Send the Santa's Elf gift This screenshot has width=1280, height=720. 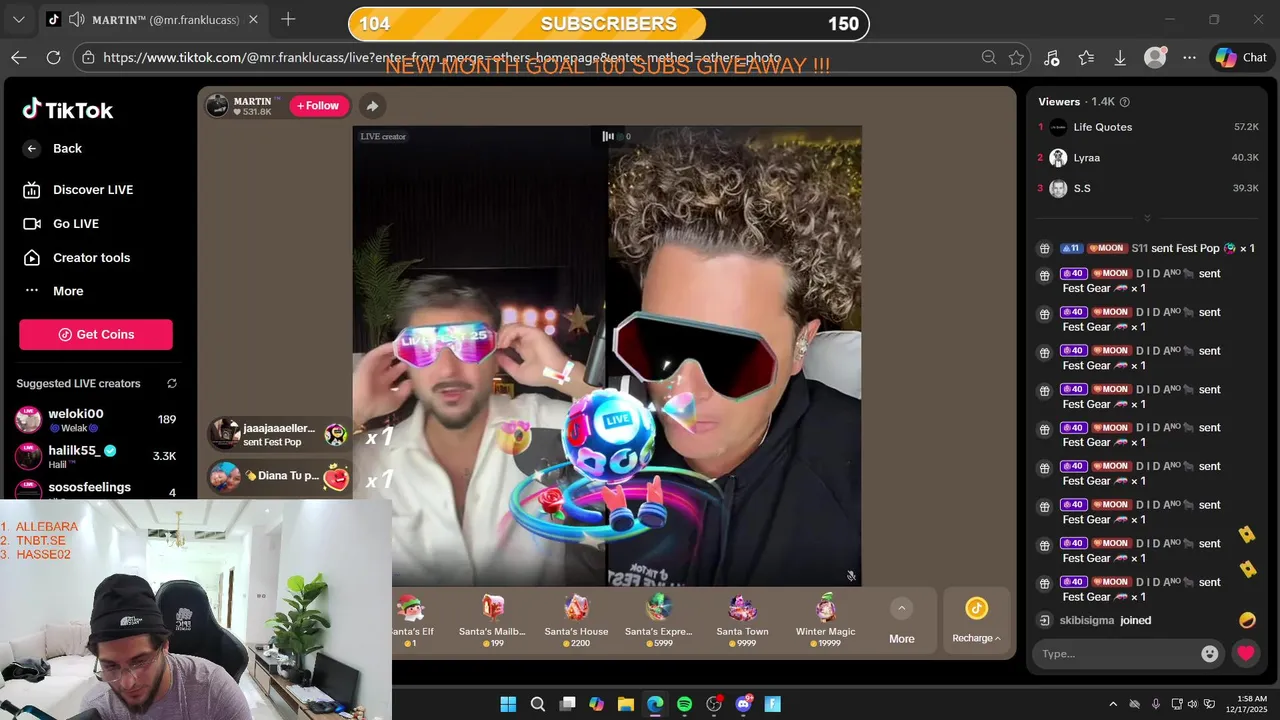[x=412, y=620]
